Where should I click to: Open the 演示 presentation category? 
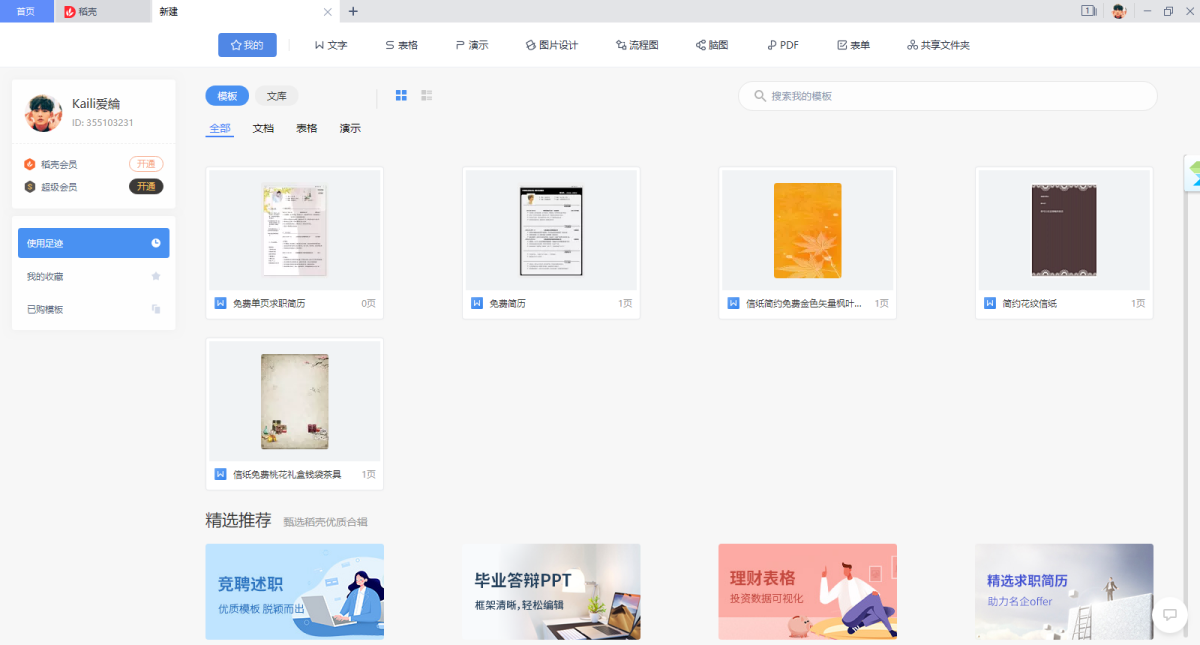[472, 45]
